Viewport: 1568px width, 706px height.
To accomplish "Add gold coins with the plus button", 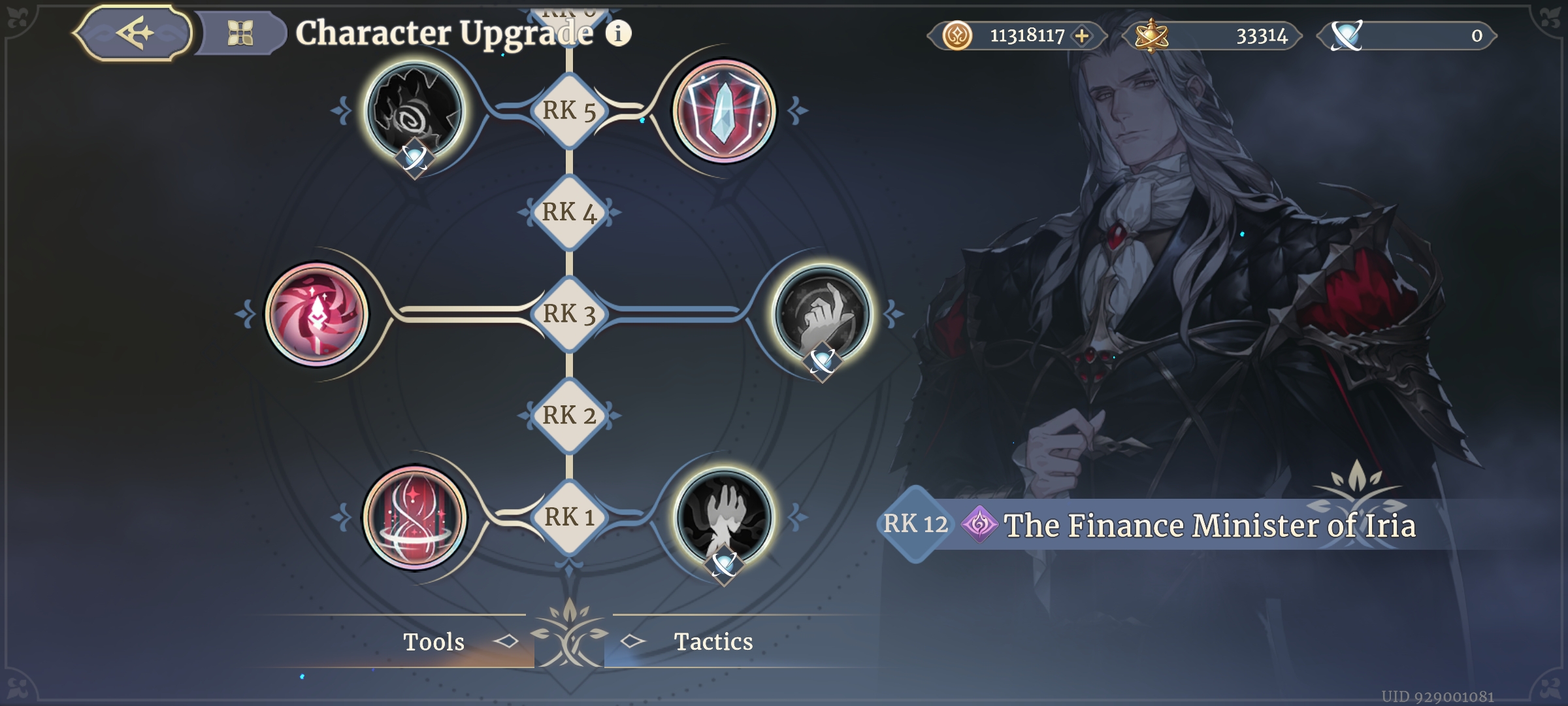I will pos(1082,35).
